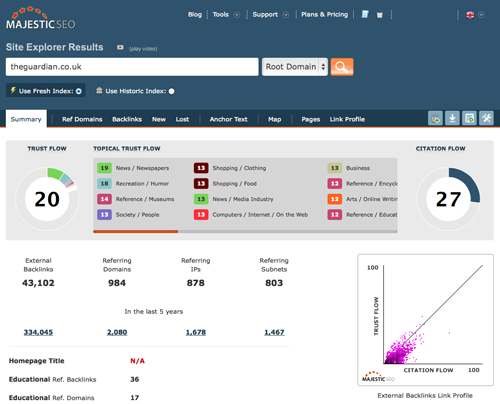
Task: Go to Plans & Pricing
Action: (x=324, y=14)
